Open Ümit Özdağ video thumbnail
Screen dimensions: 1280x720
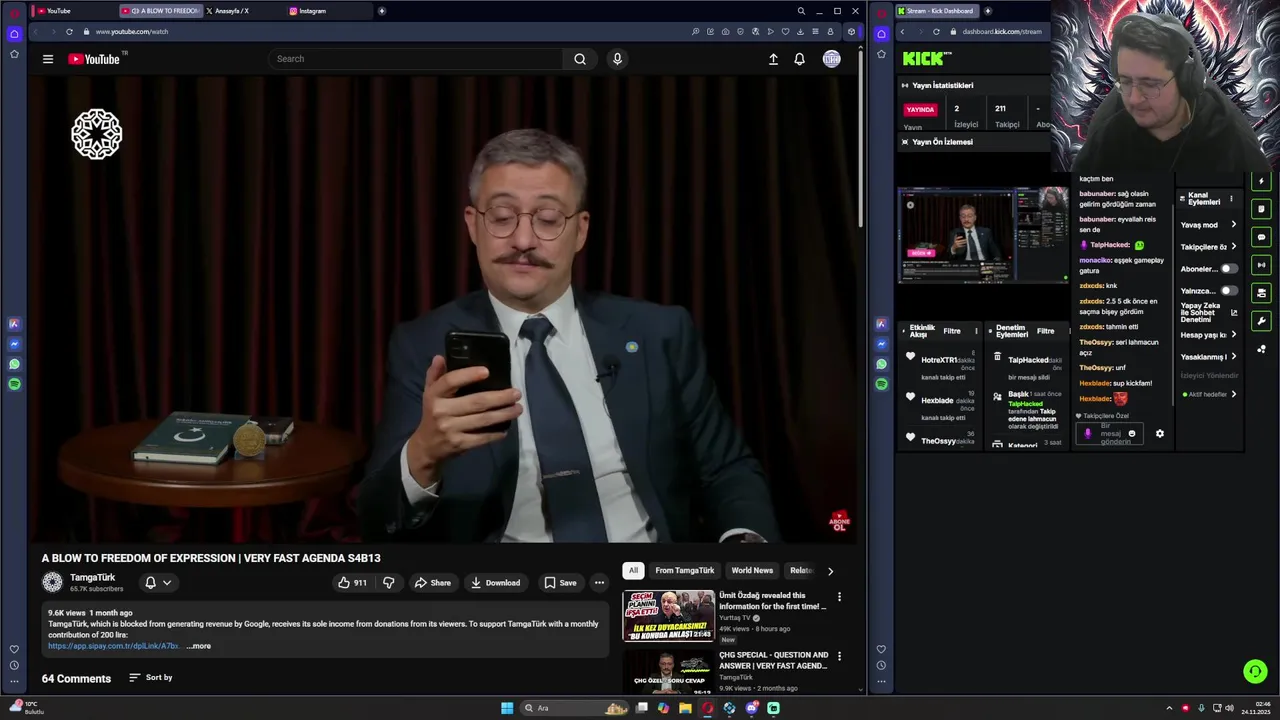coord(669,616)
